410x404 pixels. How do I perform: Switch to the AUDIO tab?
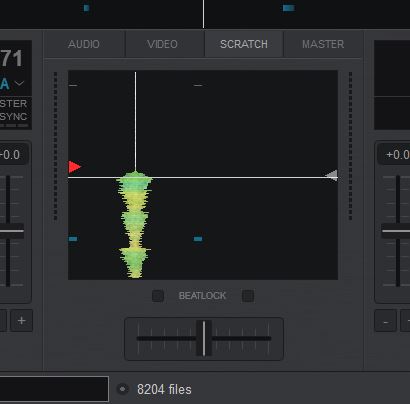(x=84, y=44)
